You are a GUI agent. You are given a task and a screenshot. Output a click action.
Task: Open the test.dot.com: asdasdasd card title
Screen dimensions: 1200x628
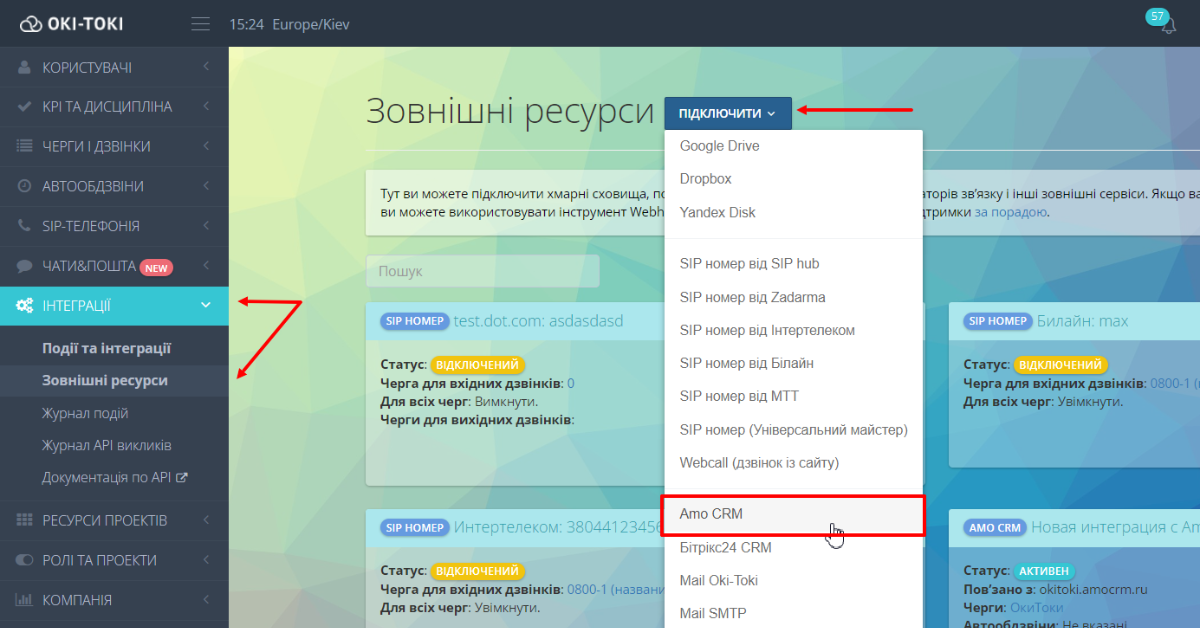click(x=538, y=321)
